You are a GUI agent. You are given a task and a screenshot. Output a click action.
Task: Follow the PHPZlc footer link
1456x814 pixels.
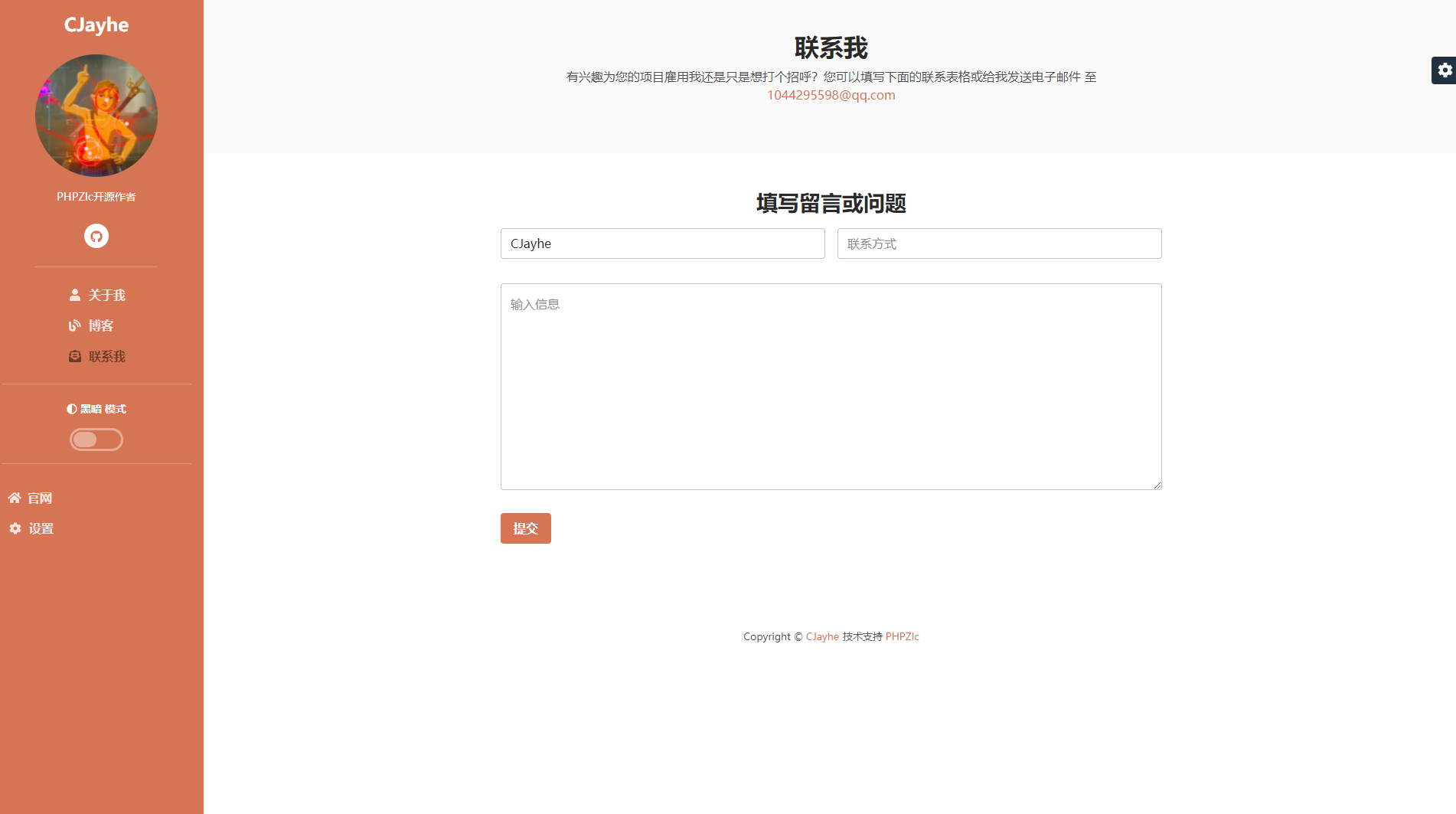(x=902, y=636)
